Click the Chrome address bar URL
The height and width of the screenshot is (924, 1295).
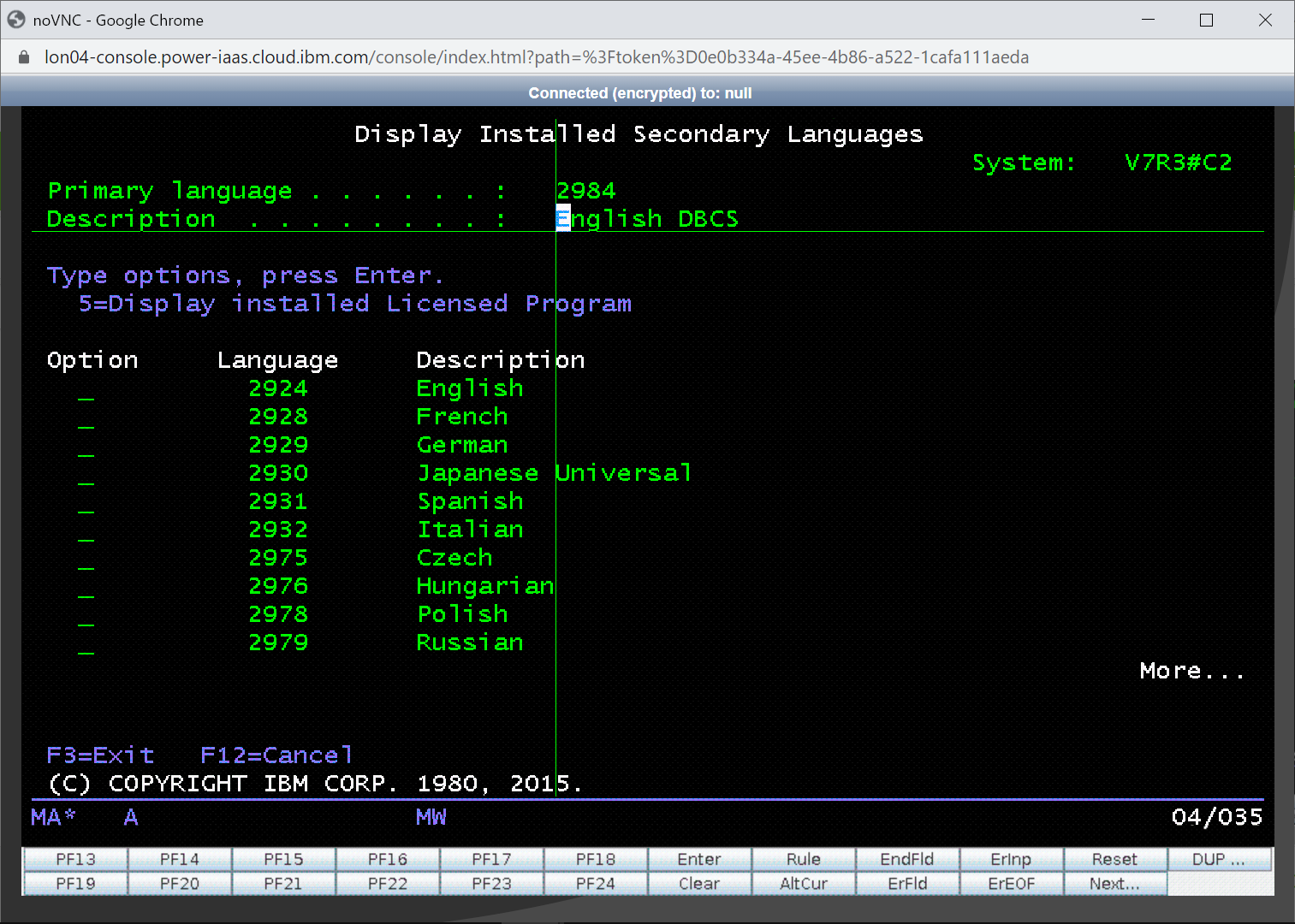[x=537, y=57]
